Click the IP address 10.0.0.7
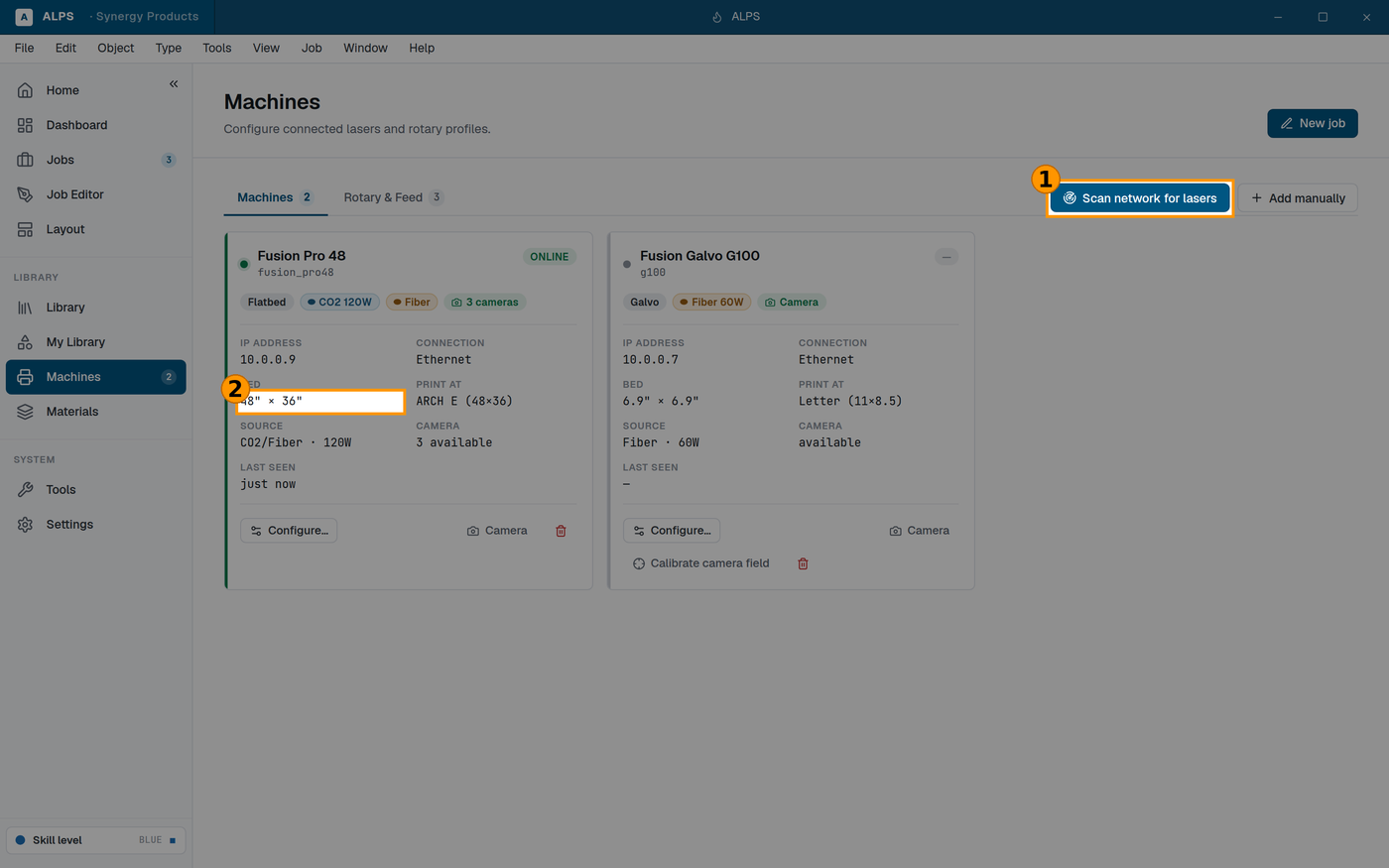The width and height of the screenshot is (1389, 868). [651, 360]
